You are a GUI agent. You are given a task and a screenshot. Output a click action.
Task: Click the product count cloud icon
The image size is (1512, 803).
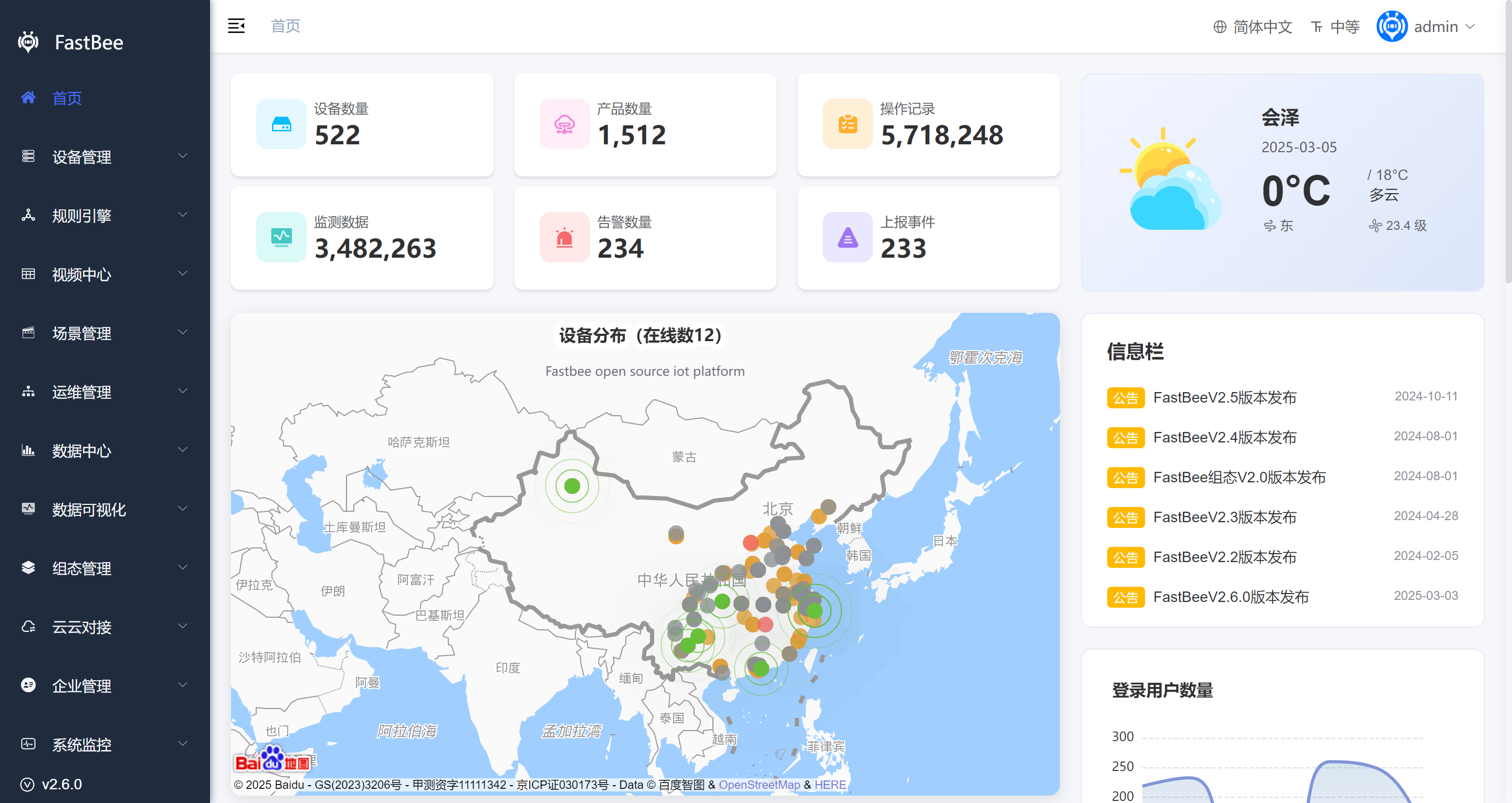pyautogui.click(x=564, y=124)
